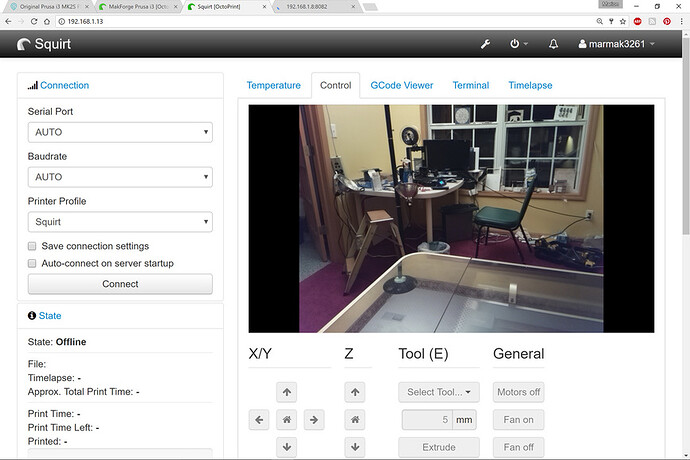
Task: Click the State: Offline text
Action: pyautogui.click(x=57, y=342)
